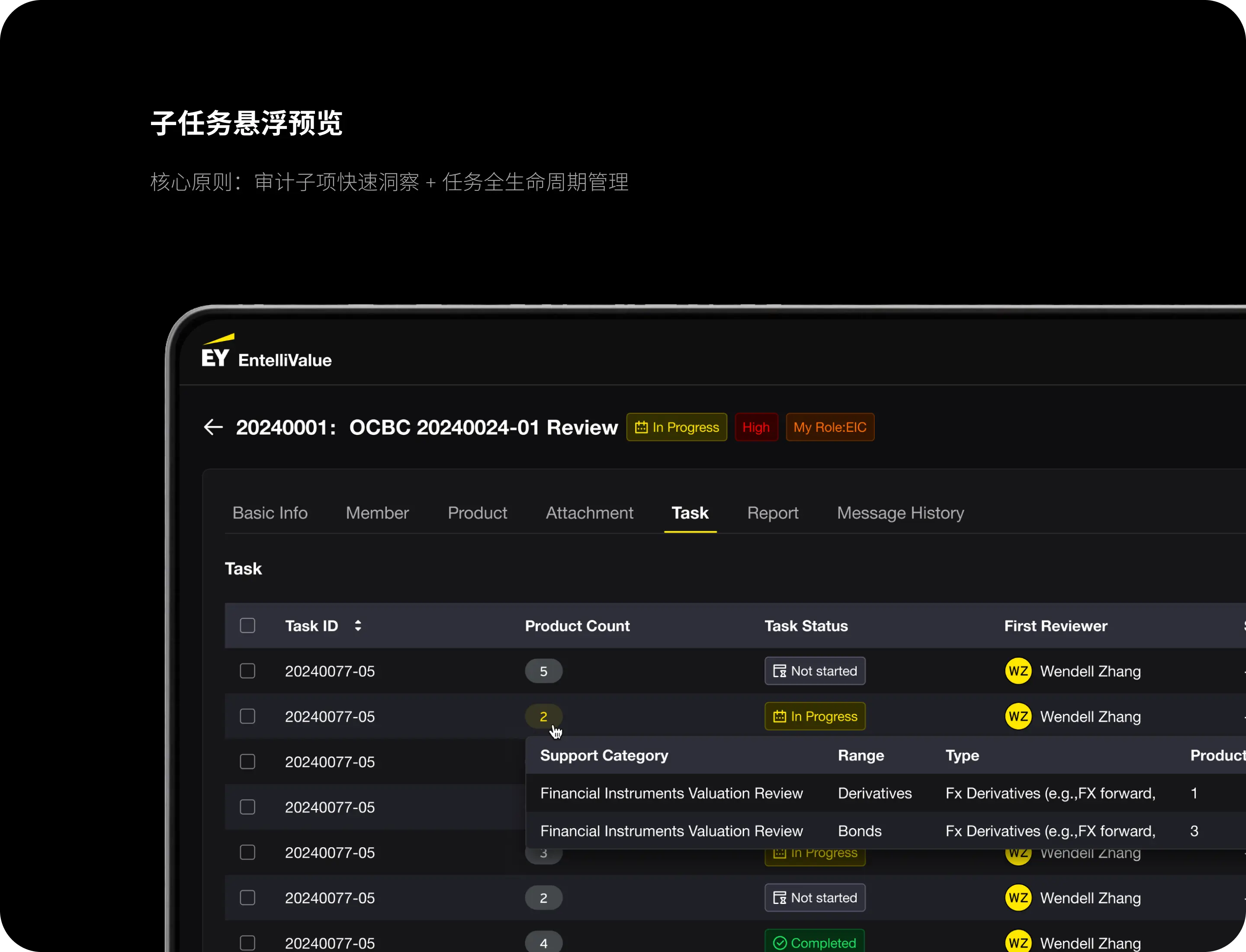Click In Progress status in highlighted count 2 row
The height and width of the screenshot is (952, 1246).
click(x=815, y=716)
